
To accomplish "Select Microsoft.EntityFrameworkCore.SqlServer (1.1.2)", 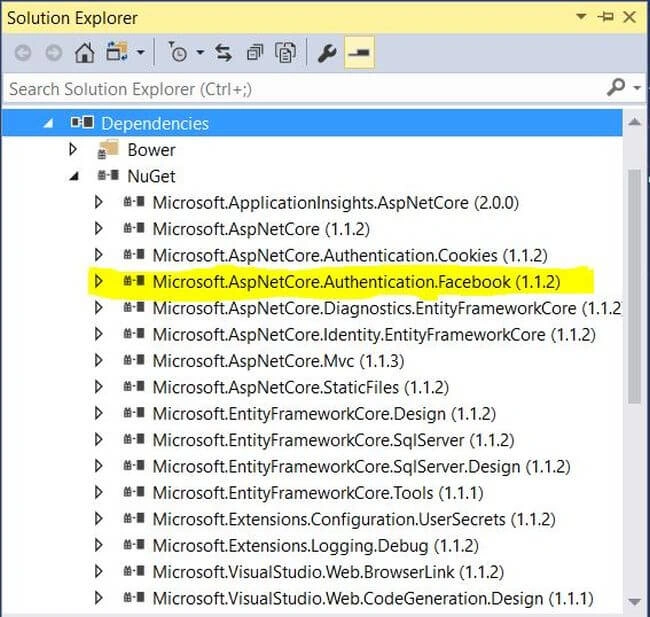I will pos(334,440).
